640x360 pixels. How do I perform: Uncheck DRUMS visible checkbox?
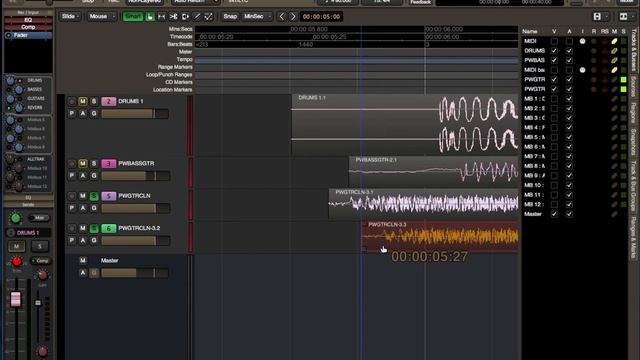coord(554,51)
